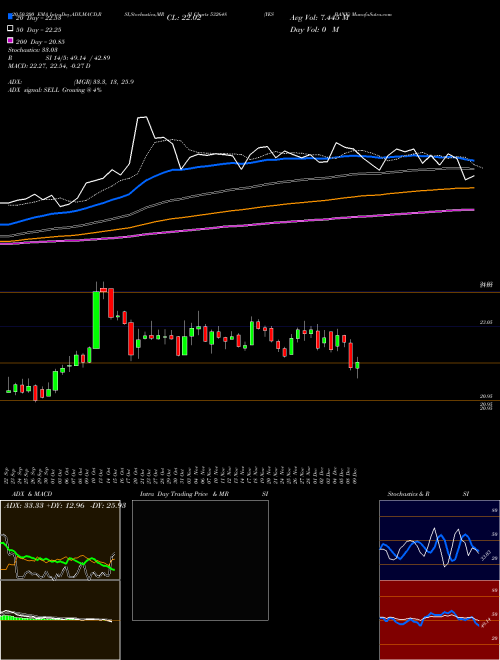This screenshot has width=500, height=660.
Task: Click the 'CL: 22.02' closing price label
Action: tap(184, 18)
